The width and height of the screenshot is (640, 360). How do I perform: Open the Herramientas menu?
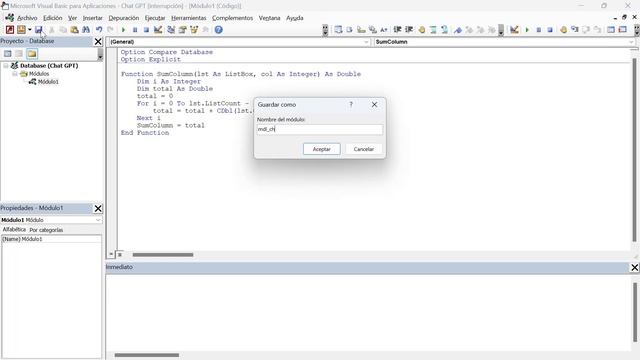pyautogui.click(x=189, y=18)
